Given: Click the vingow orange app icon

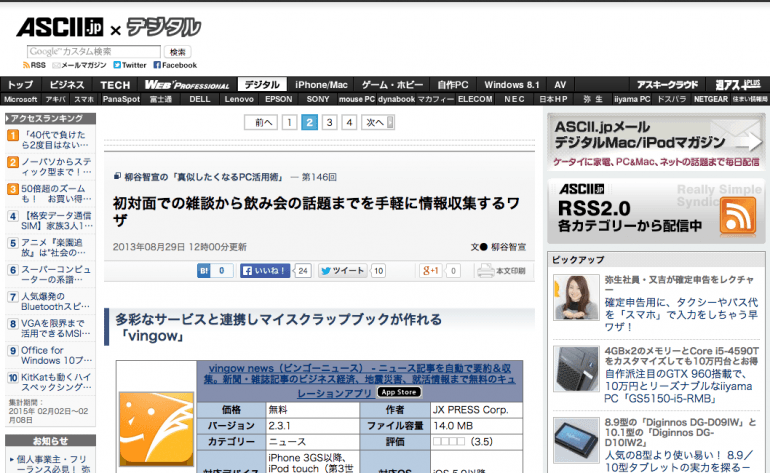Looking at the screenshot, I should (157, 428).
